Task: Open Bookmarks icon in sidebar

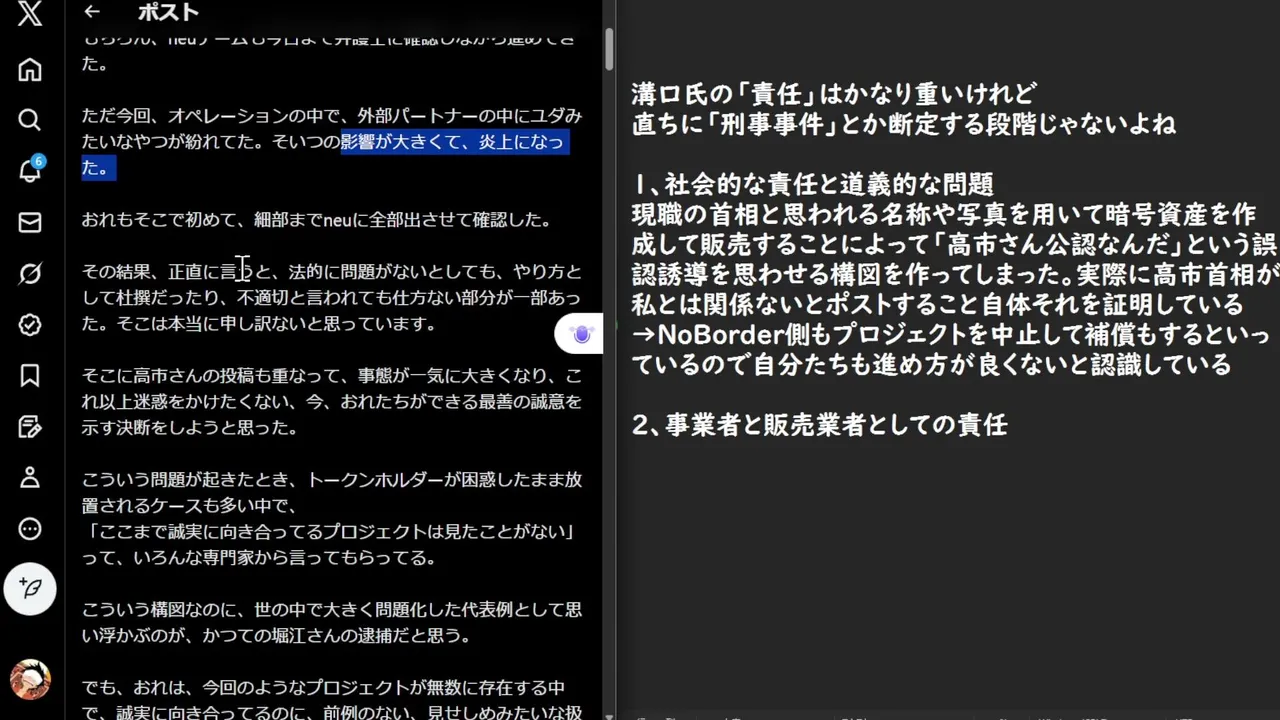Action: coord(30,375)
